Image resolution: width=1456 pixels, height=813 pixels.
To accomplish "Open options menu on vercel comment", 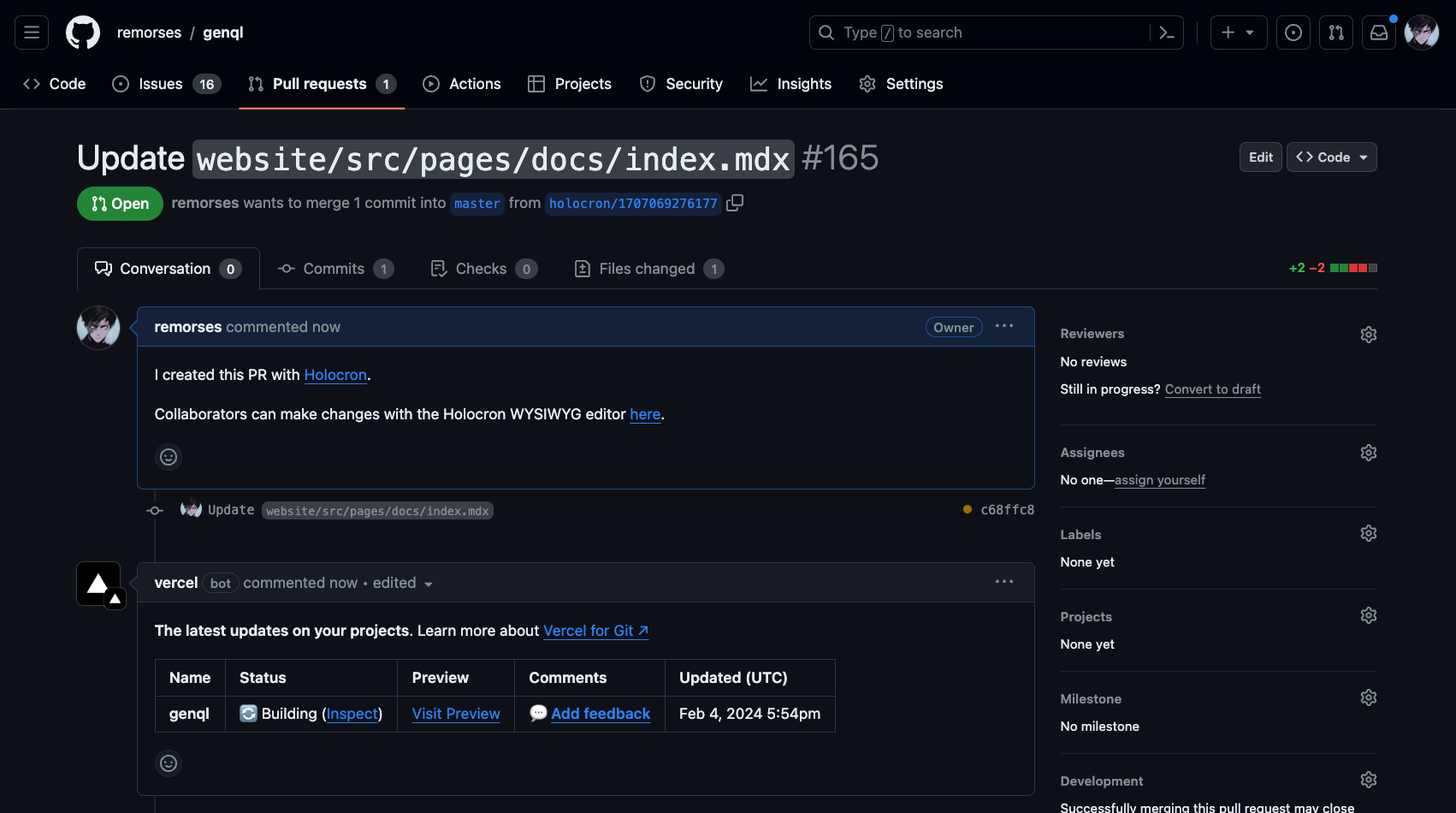I will click(x=1004, y=582).
